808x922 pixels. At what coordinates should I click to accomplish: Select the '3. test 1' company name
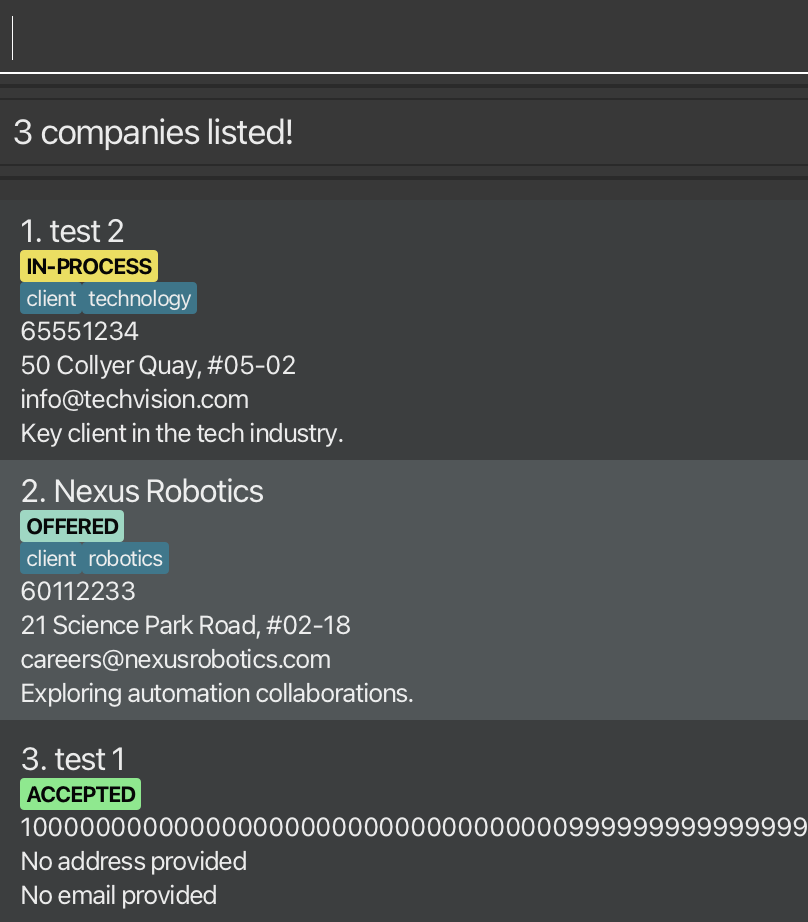pyautogui.click(x=73, y=759)
